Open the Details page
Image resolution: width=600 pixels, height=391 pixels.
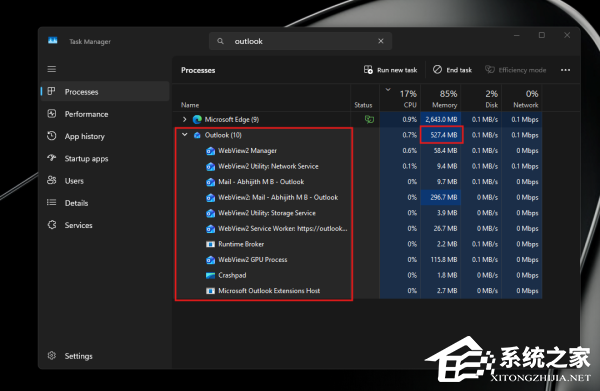click(x=105, y=203)
